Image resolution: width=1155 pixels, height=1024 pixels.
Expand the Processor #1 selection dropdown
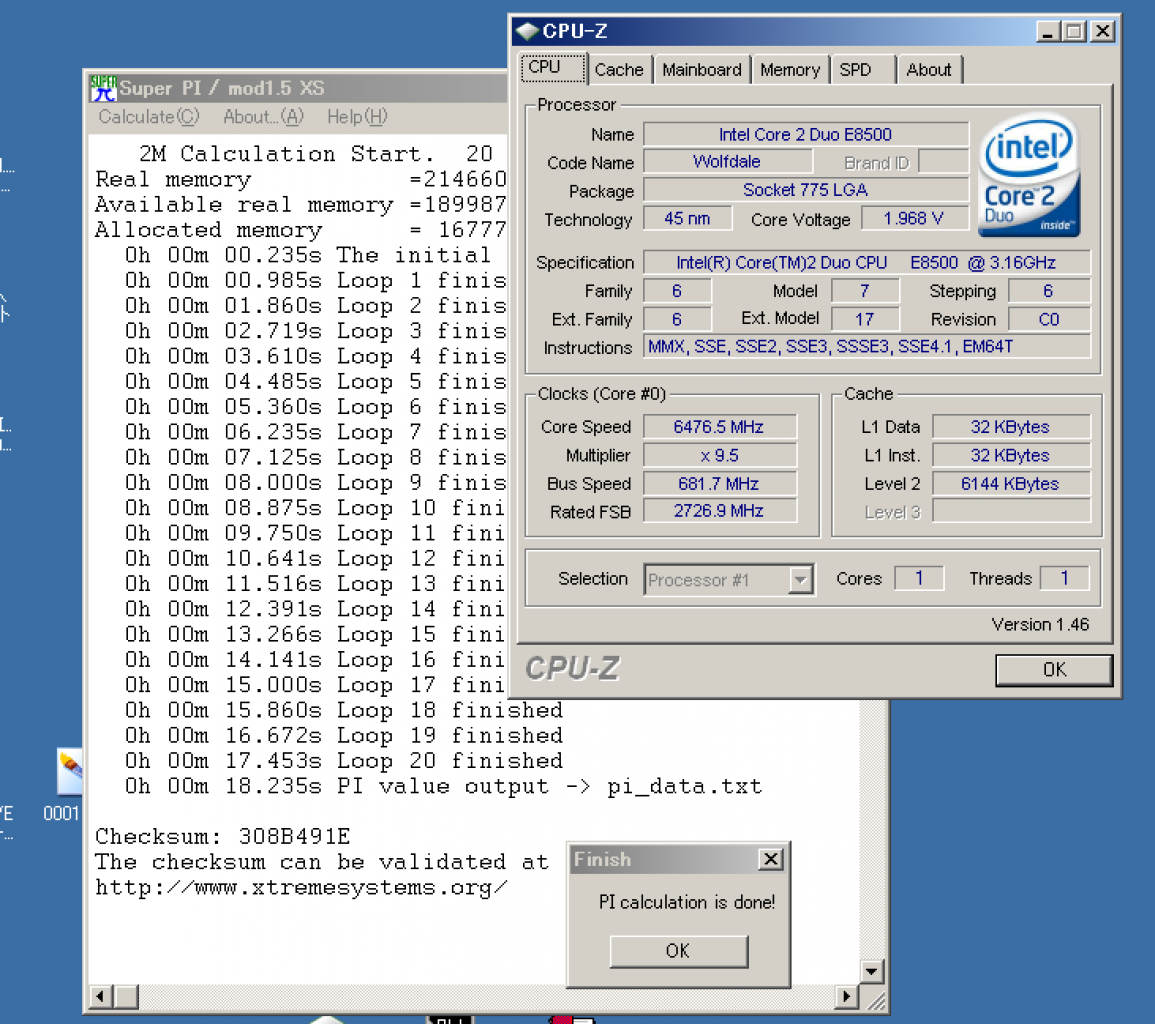801,580
